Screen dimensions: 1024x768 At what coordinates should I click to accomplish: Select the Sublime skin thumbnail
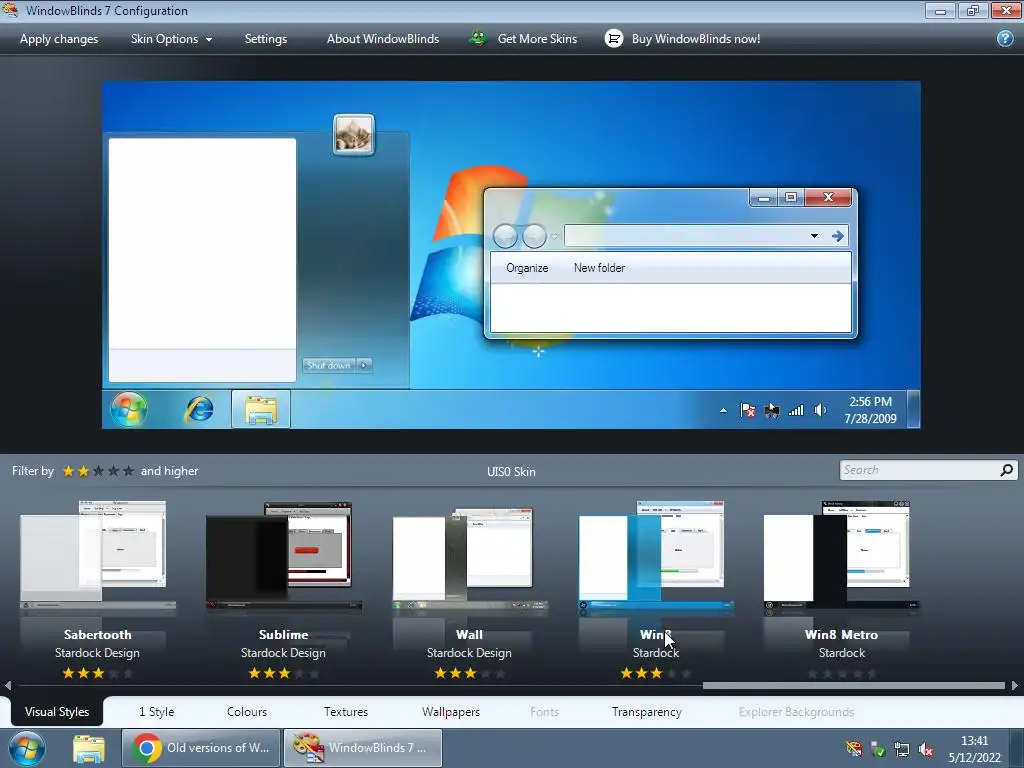point(283,555)
